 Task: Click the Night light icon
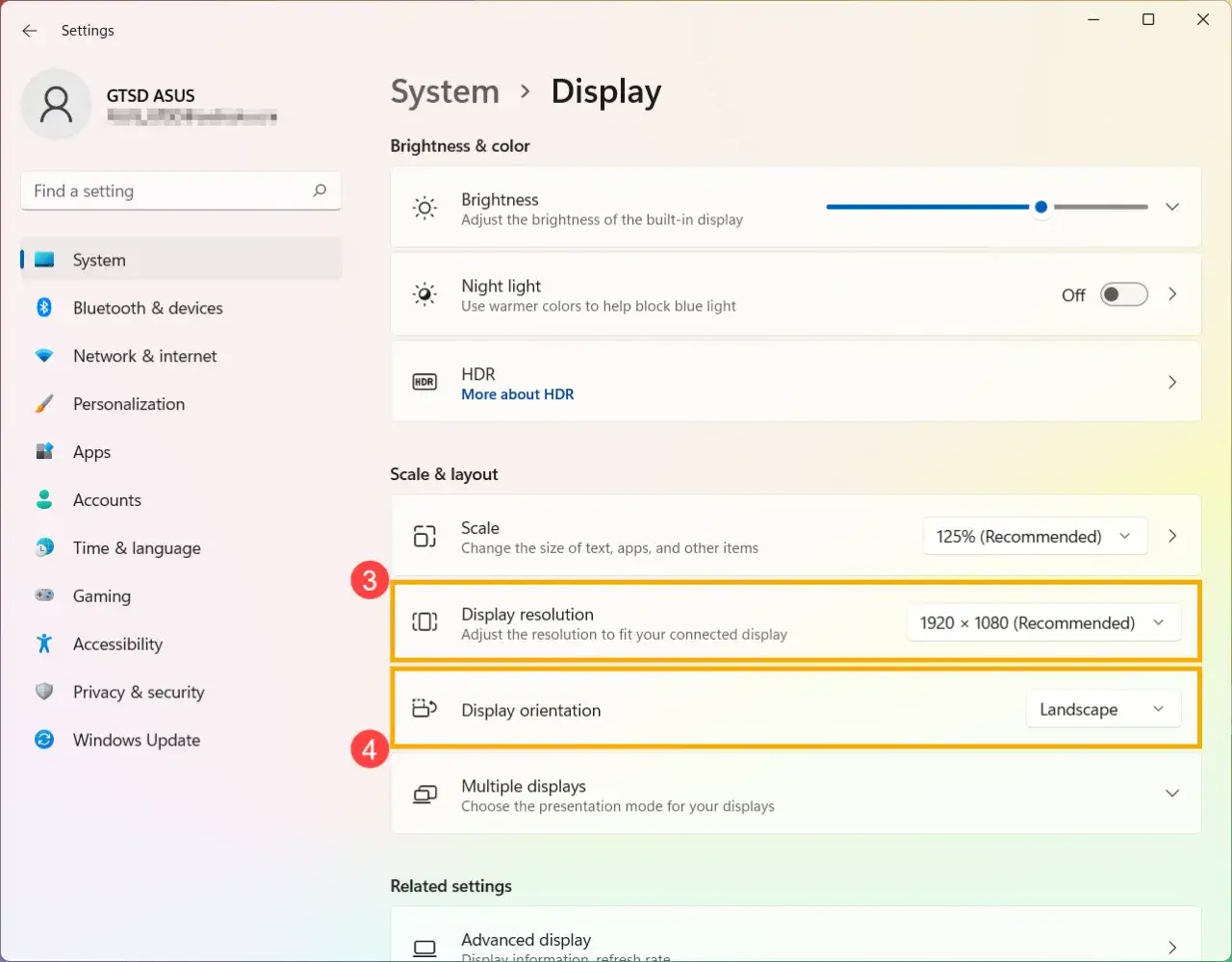424,294
